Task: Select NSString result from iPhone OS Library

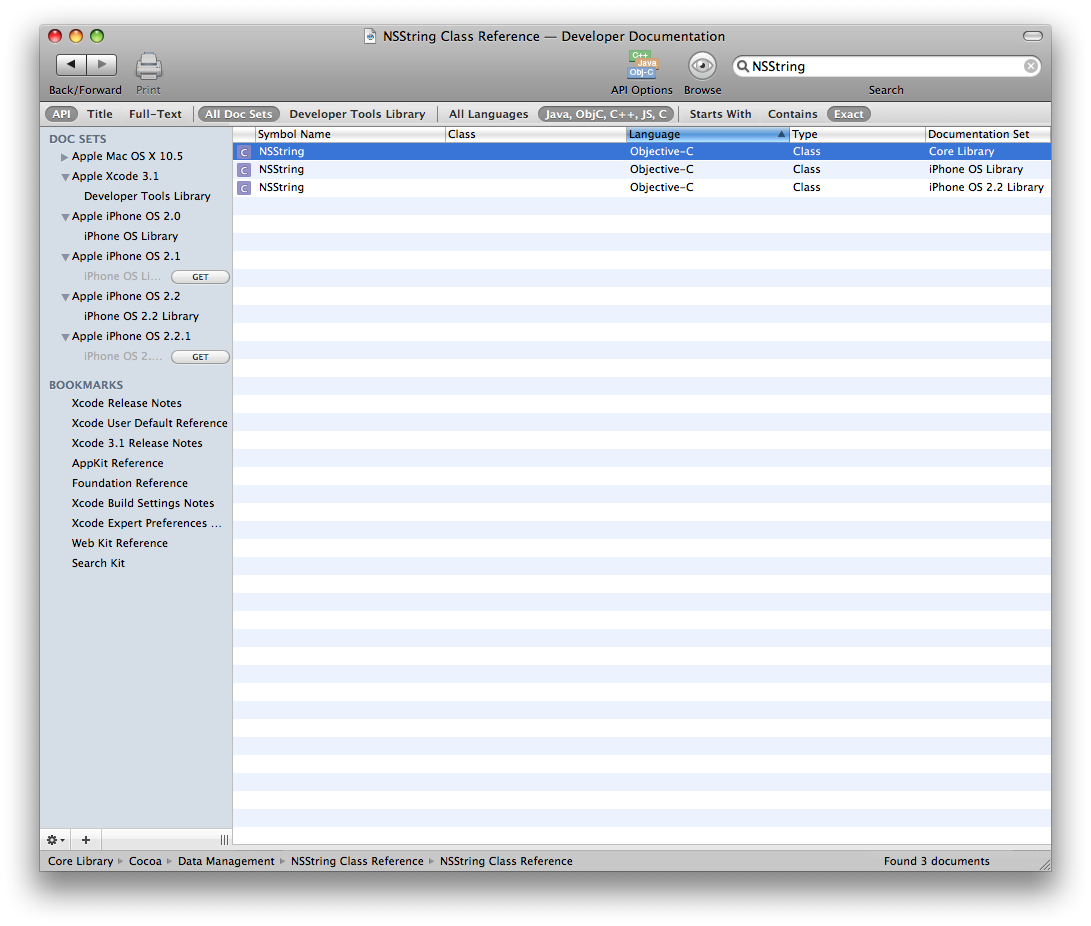Action: 642,170
